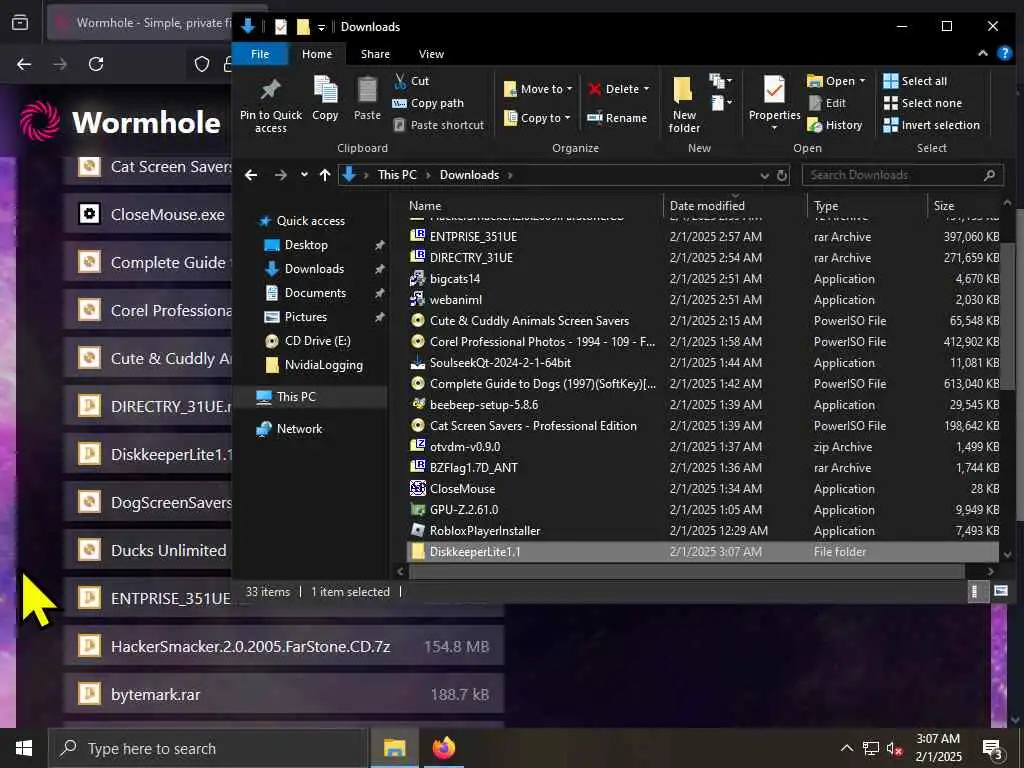Open the Windows Start menu
1024x768 pixels.
[x=24, y=748]
